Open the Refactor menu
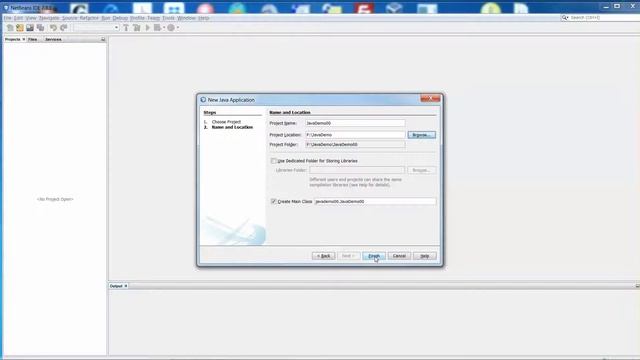 89,18
